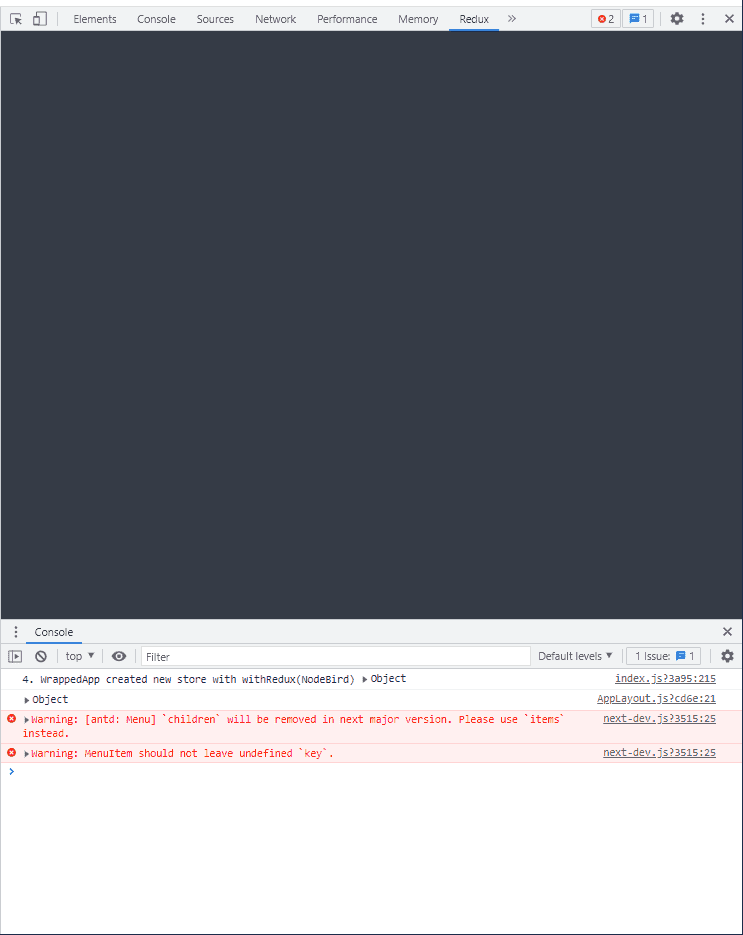Clear the console with the ban icon

pos(41,657)
